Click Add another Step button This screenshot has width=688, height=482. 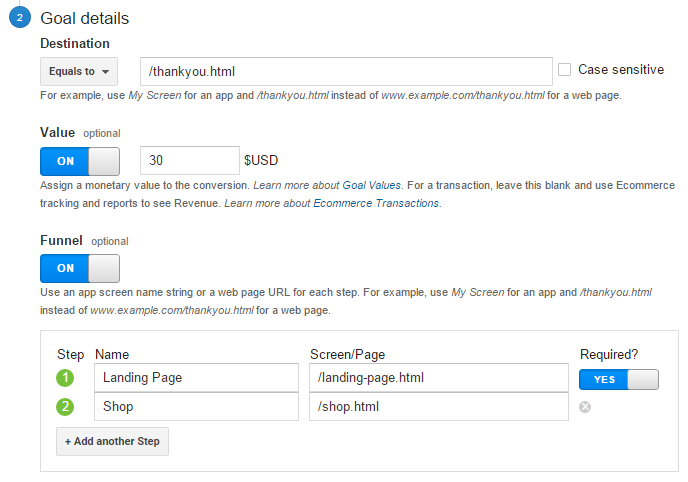(112, 441)
